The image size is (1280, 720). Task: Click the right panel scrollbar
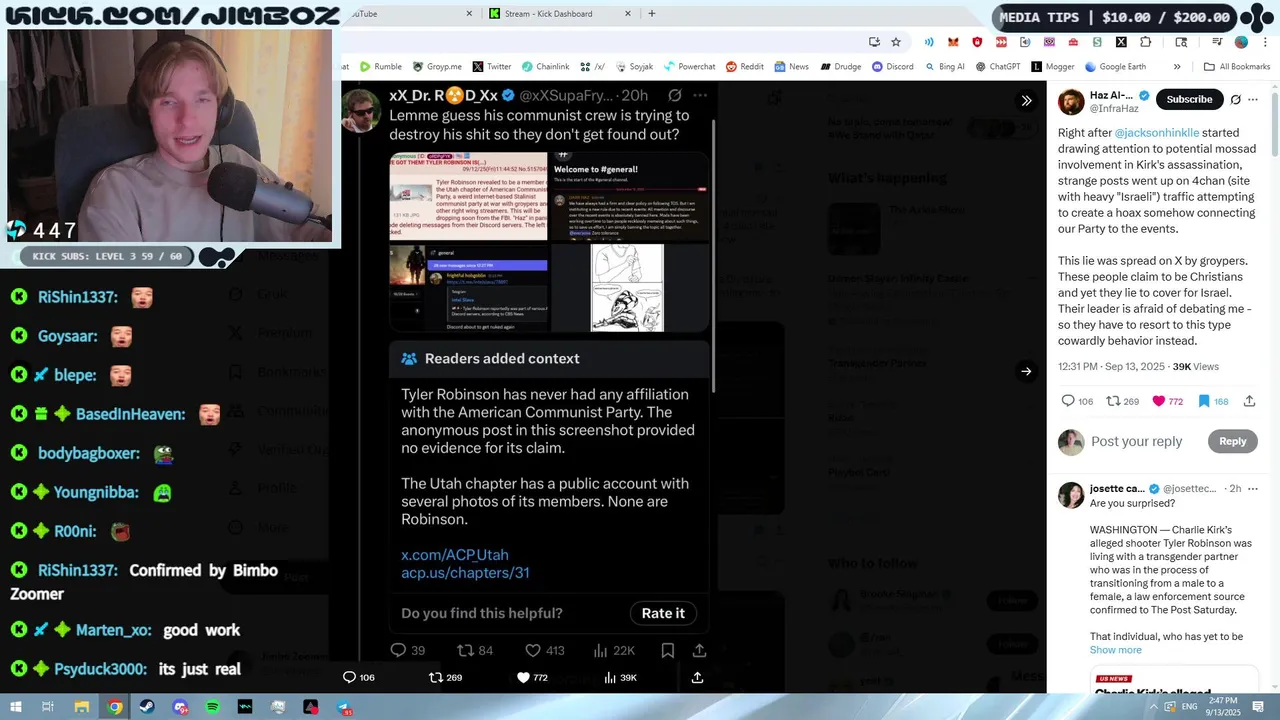[1274, 125]
